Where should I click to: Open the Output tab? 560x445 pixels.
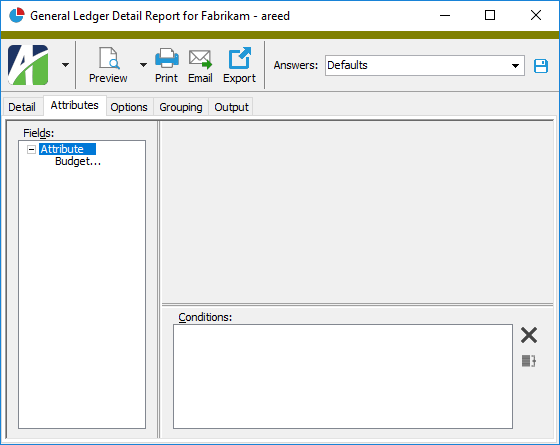click(x=231, y=107)
